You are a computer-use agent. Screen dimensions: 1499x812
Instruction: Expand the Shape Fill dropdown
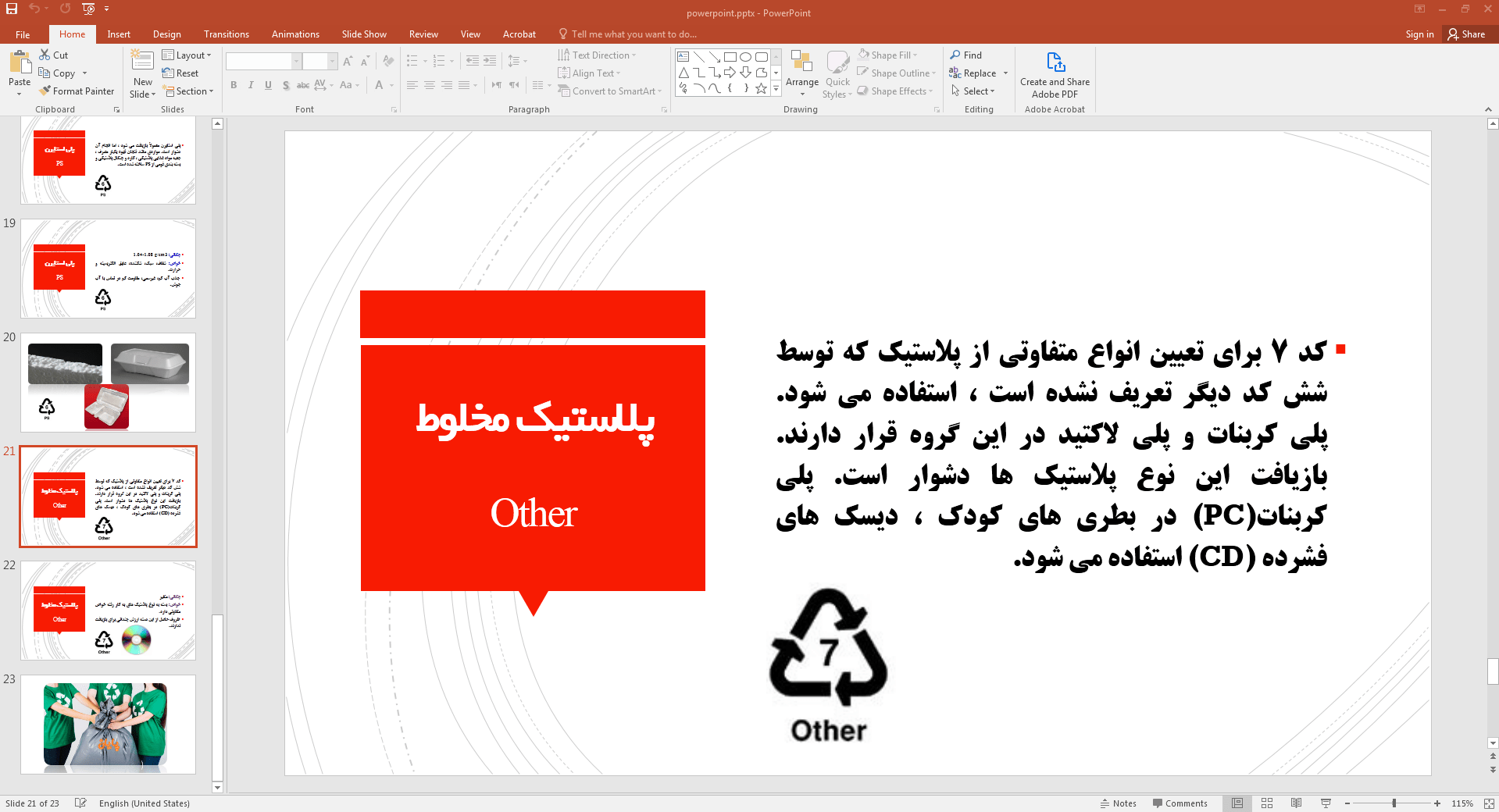click(x=915, y=54)
